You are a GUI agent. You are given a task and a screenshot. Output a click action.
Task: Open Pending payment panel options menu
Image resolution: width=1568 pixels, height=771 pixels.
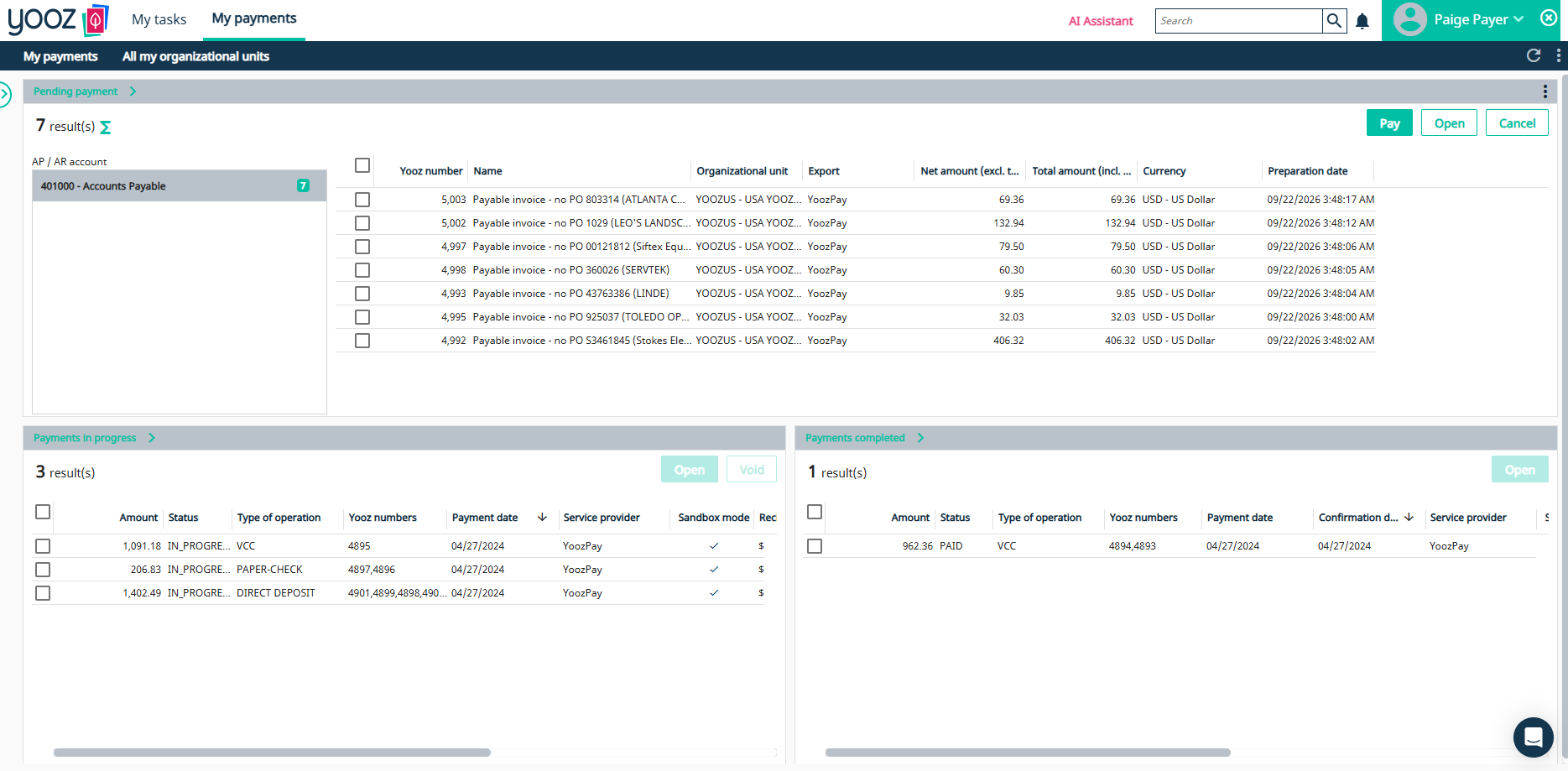click(x=1545, y=91)
